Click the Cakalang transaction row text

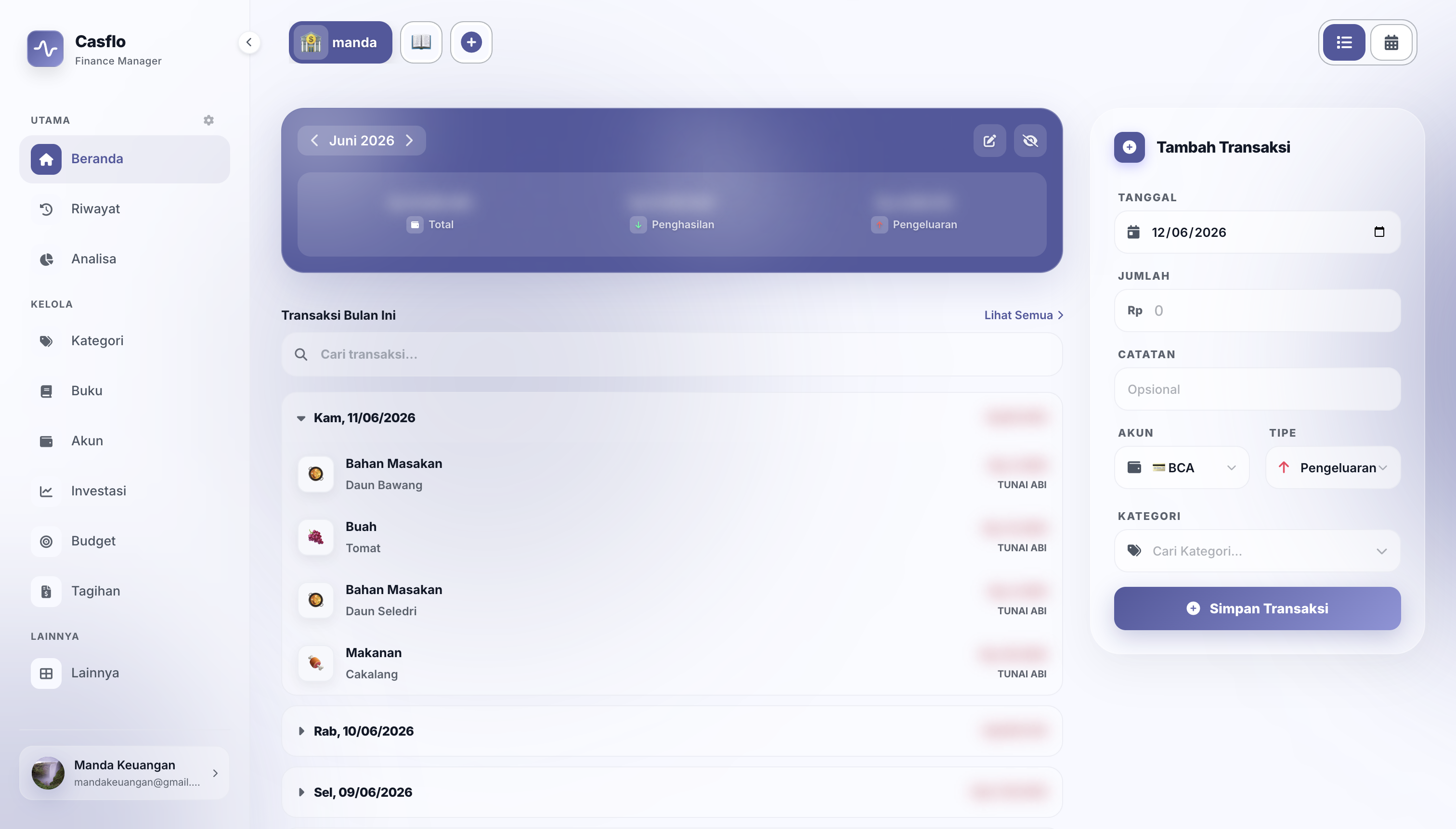tap(371, 674)
